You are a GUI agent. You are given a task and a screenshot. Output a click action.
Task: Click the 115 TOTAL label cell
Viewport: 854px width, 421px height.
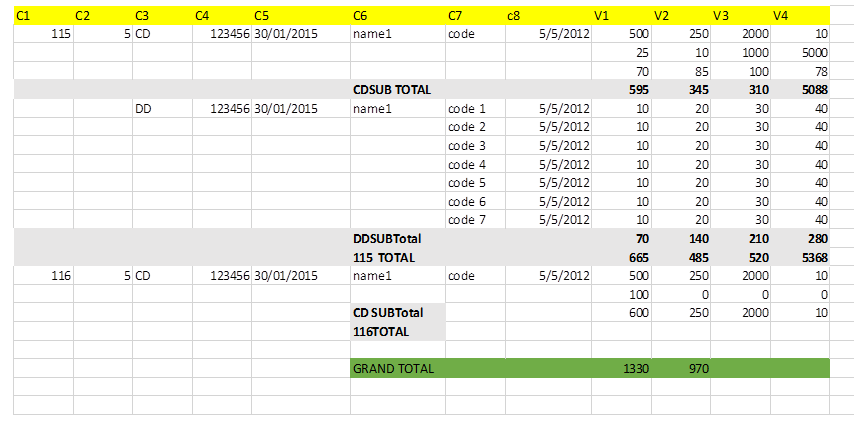click(398, 258)
